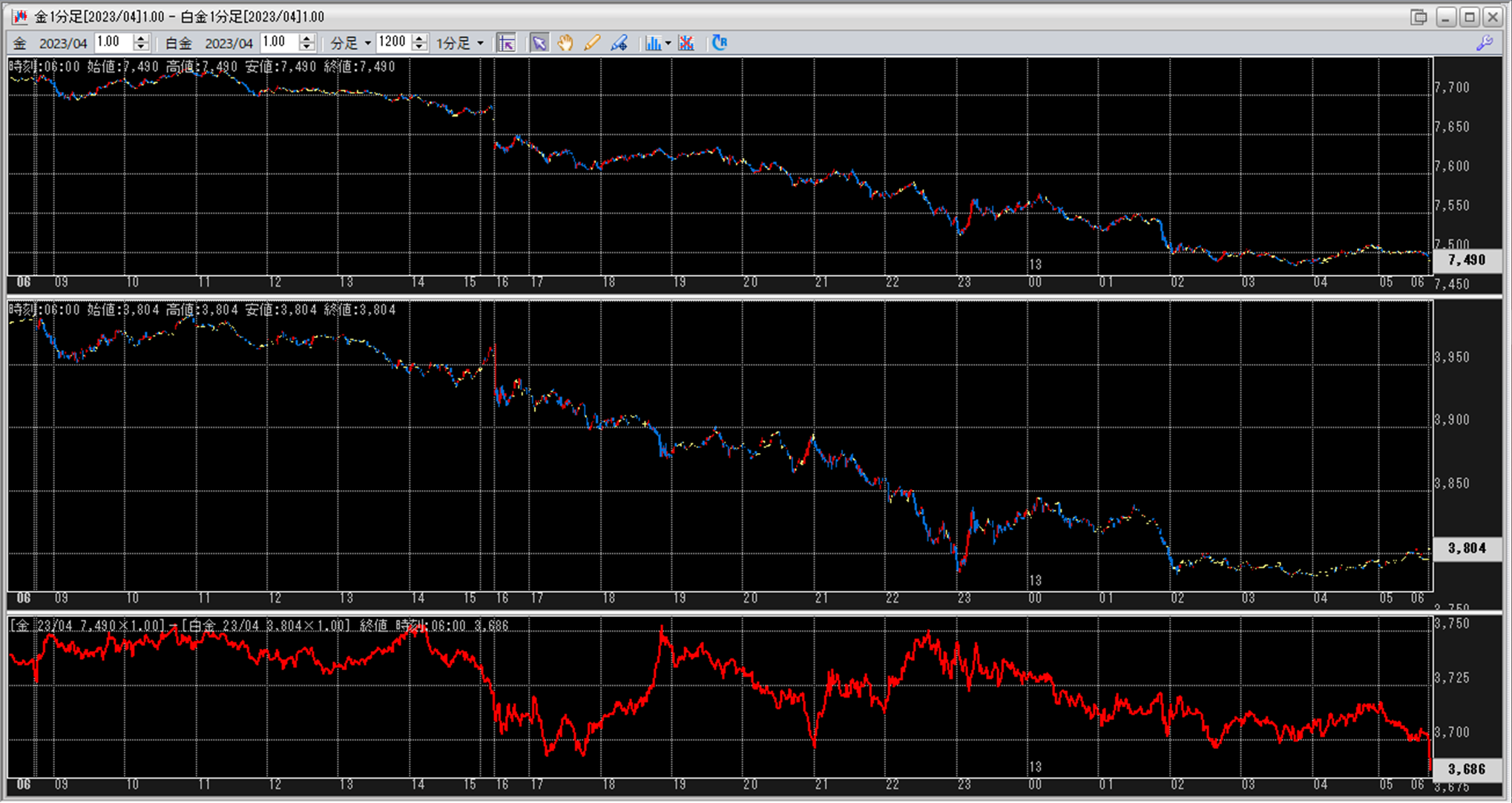Click the bar chart indicator icon
The height and width of the screenshot is (803, 1512).
pyautogui.click(x=652, y=43)
